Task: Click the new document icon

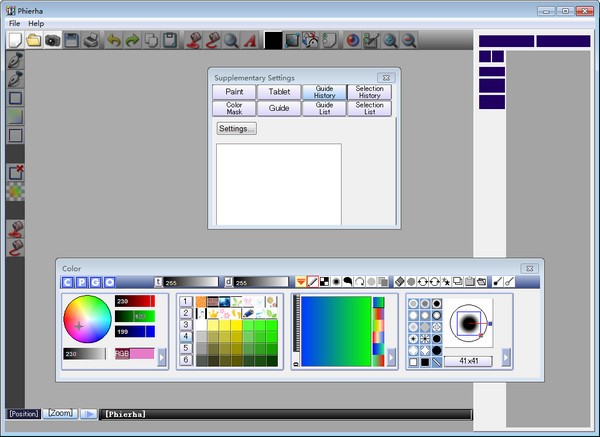Action: point(15,41)
